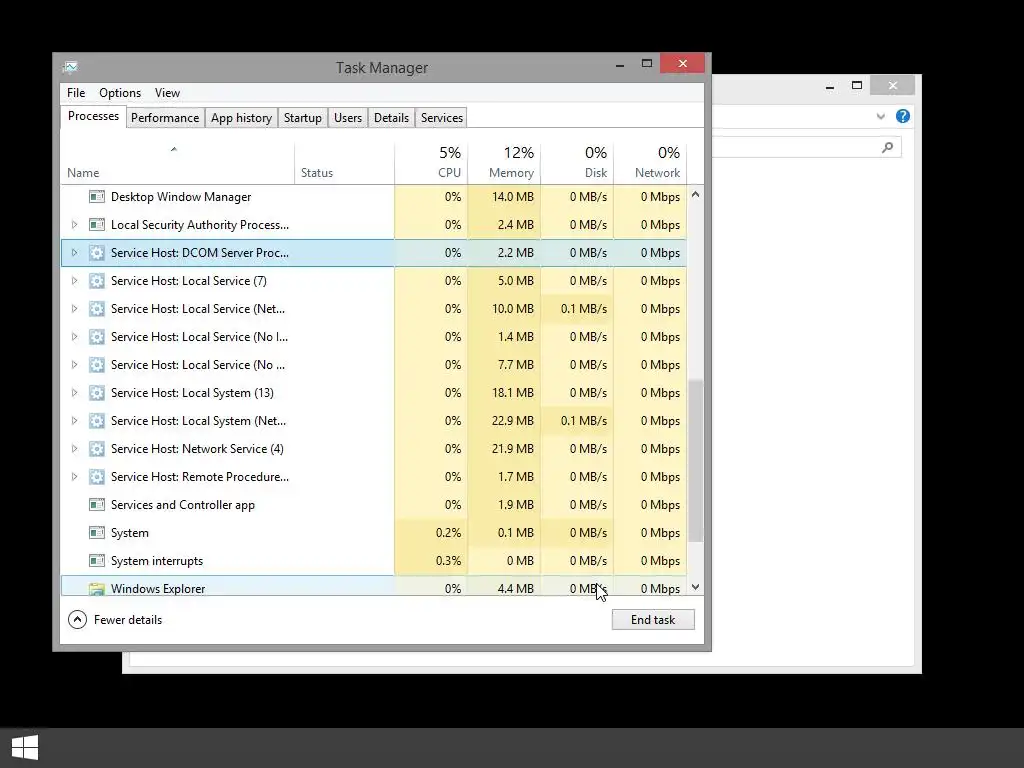Viewport: 1024px width, 768px height.
Task: Select the Windows Explorer process row
Action: pos(374,586)
